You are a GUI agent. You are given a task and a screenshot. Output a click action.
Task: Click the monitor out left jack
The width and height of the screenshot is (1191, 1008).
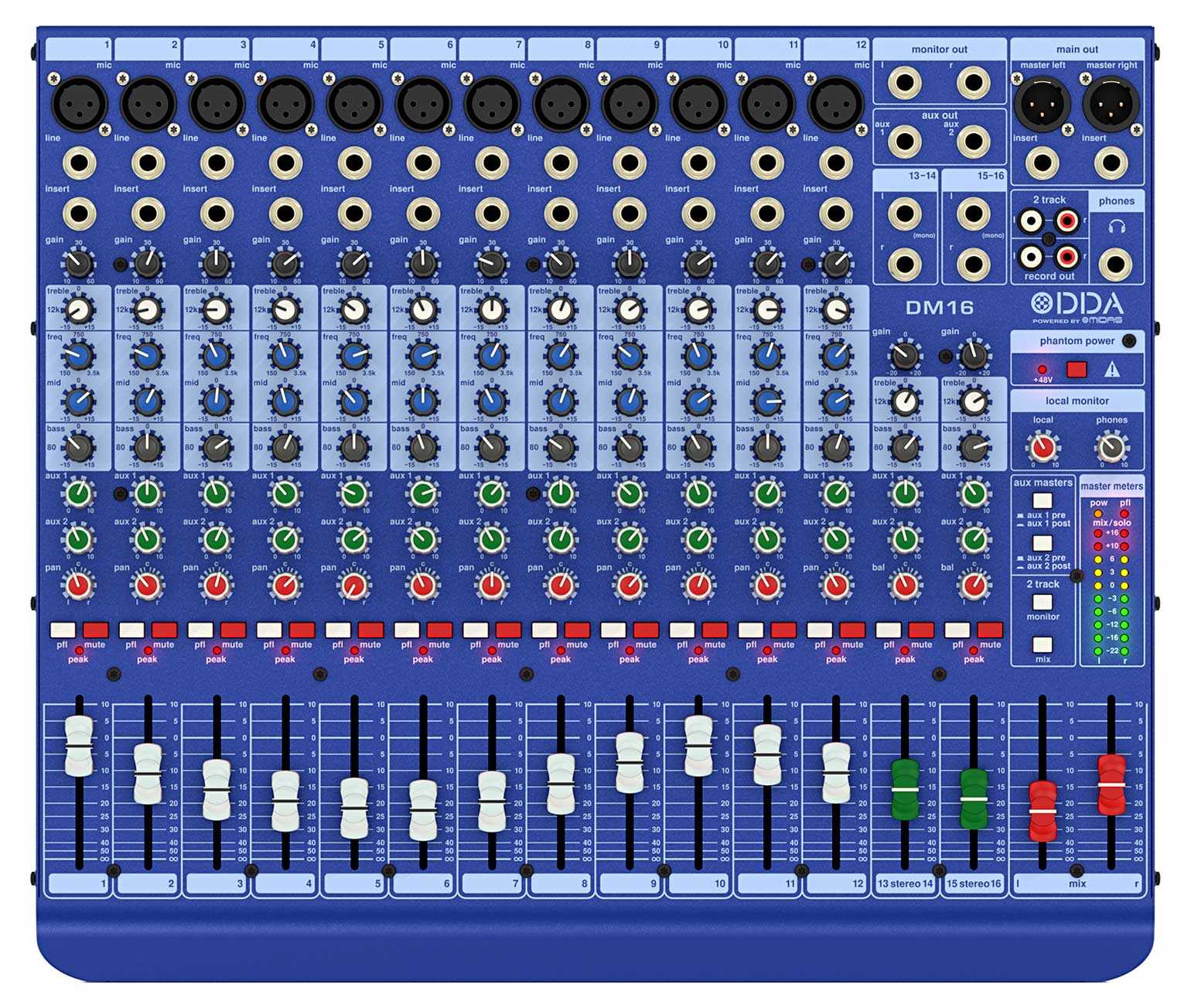(x=904, y=82)
